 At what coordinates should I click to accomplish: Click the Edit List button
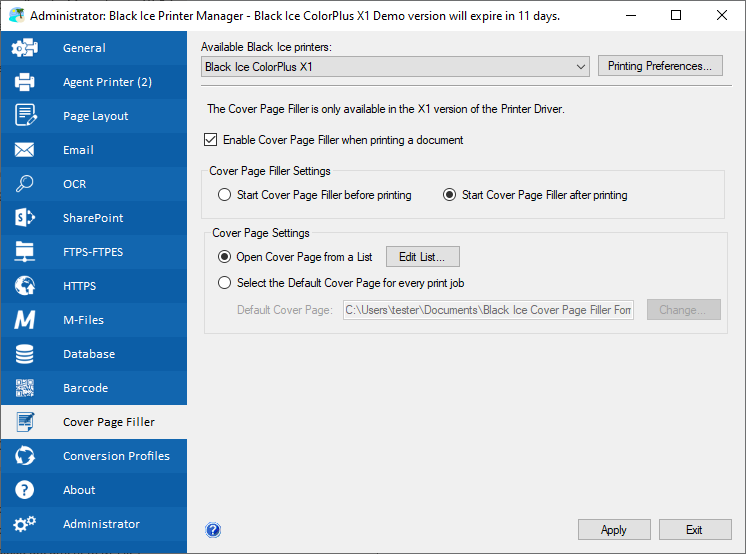click(422, 257)
